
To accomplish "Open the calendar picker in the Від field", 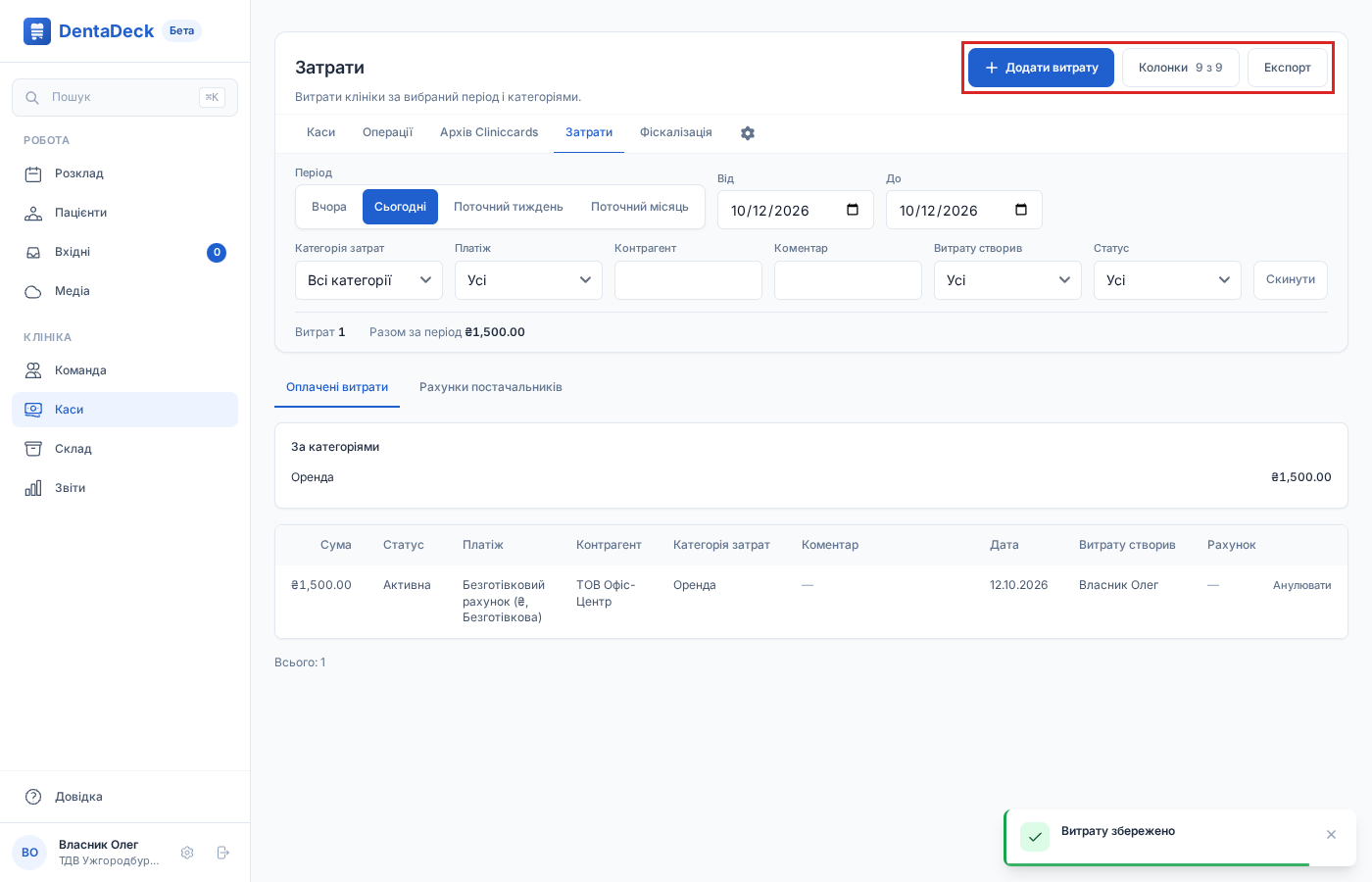I will click(853, 210).
